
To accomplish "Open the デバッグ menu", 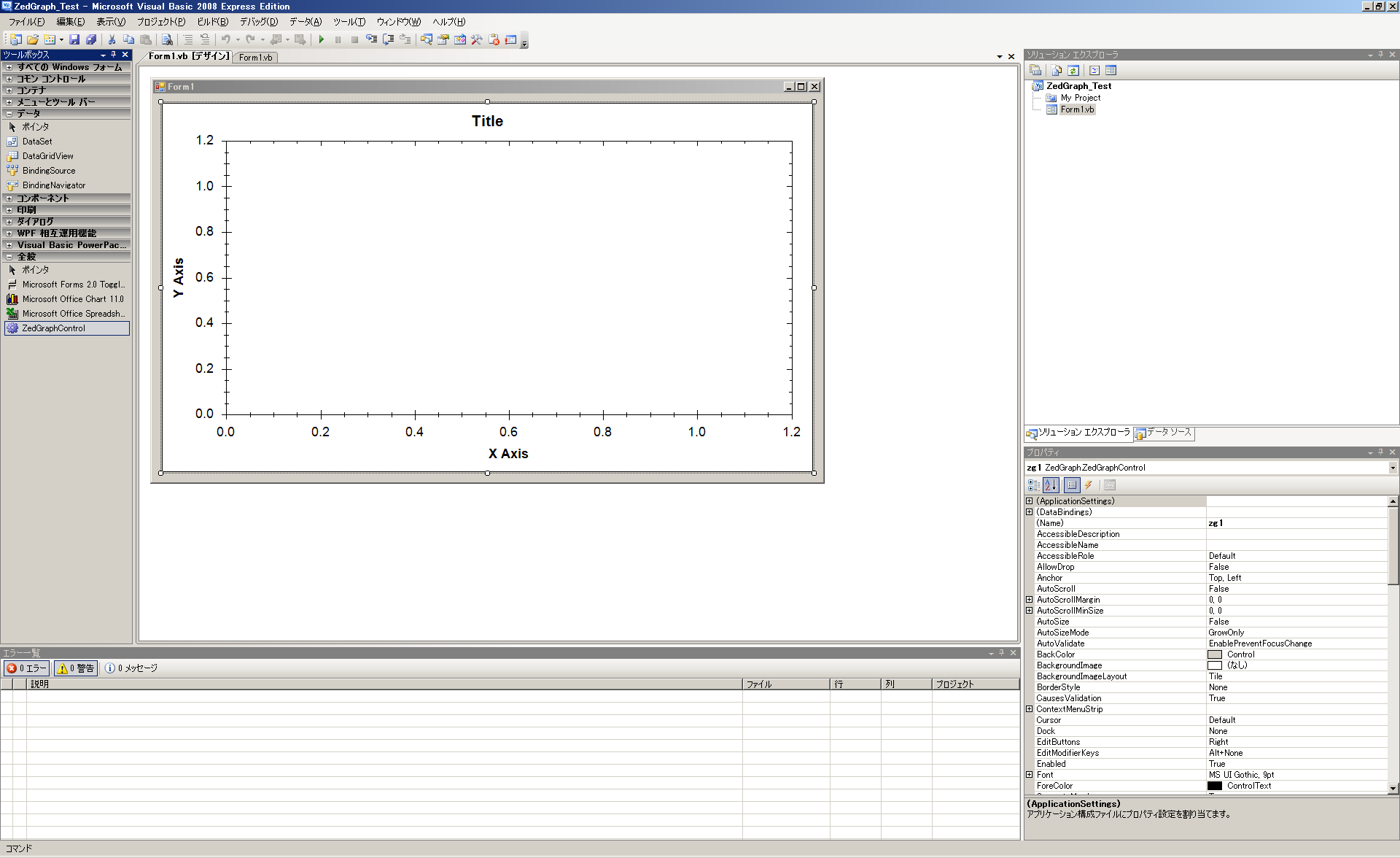I will 257,22.
